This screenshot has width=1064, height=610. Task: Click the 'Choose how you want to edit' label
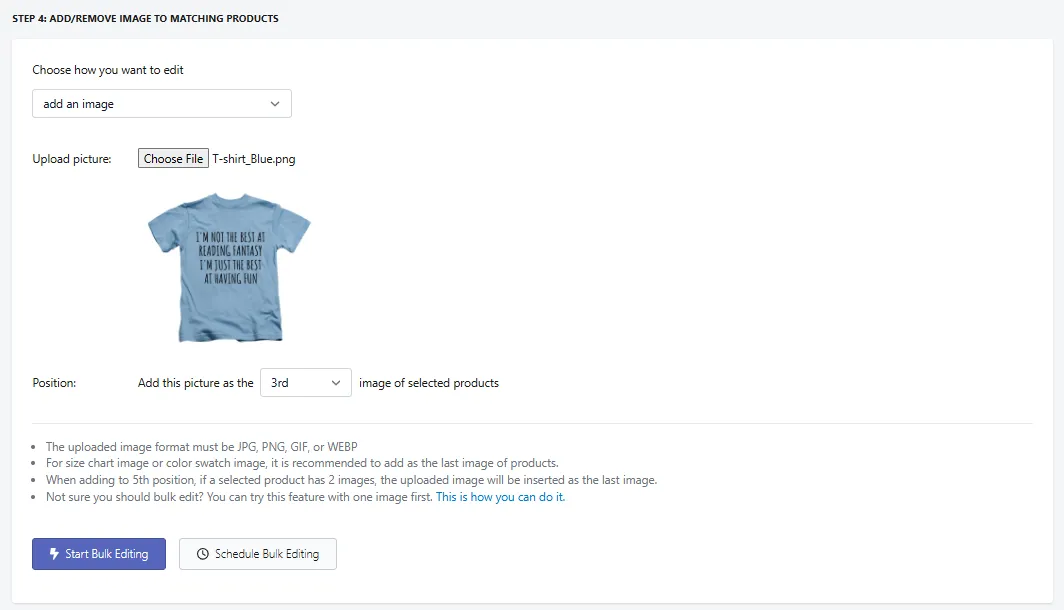click(x=108, y=70)
